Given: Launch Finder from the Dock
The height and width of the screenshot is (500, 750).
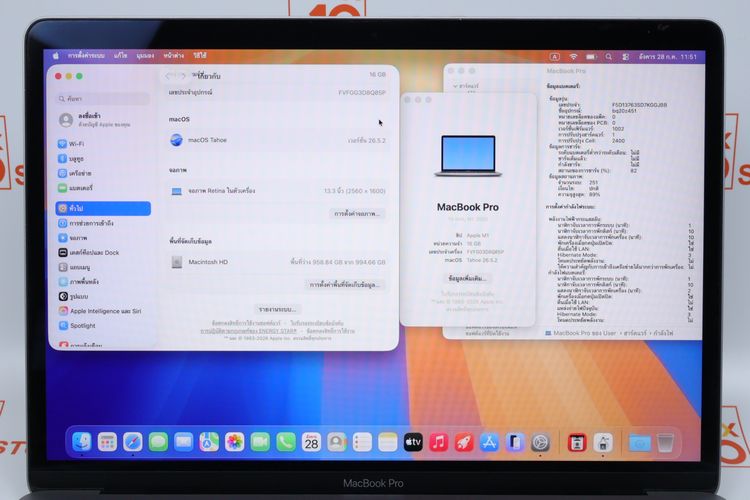Looking at the screenshot, I should [82, 442].
